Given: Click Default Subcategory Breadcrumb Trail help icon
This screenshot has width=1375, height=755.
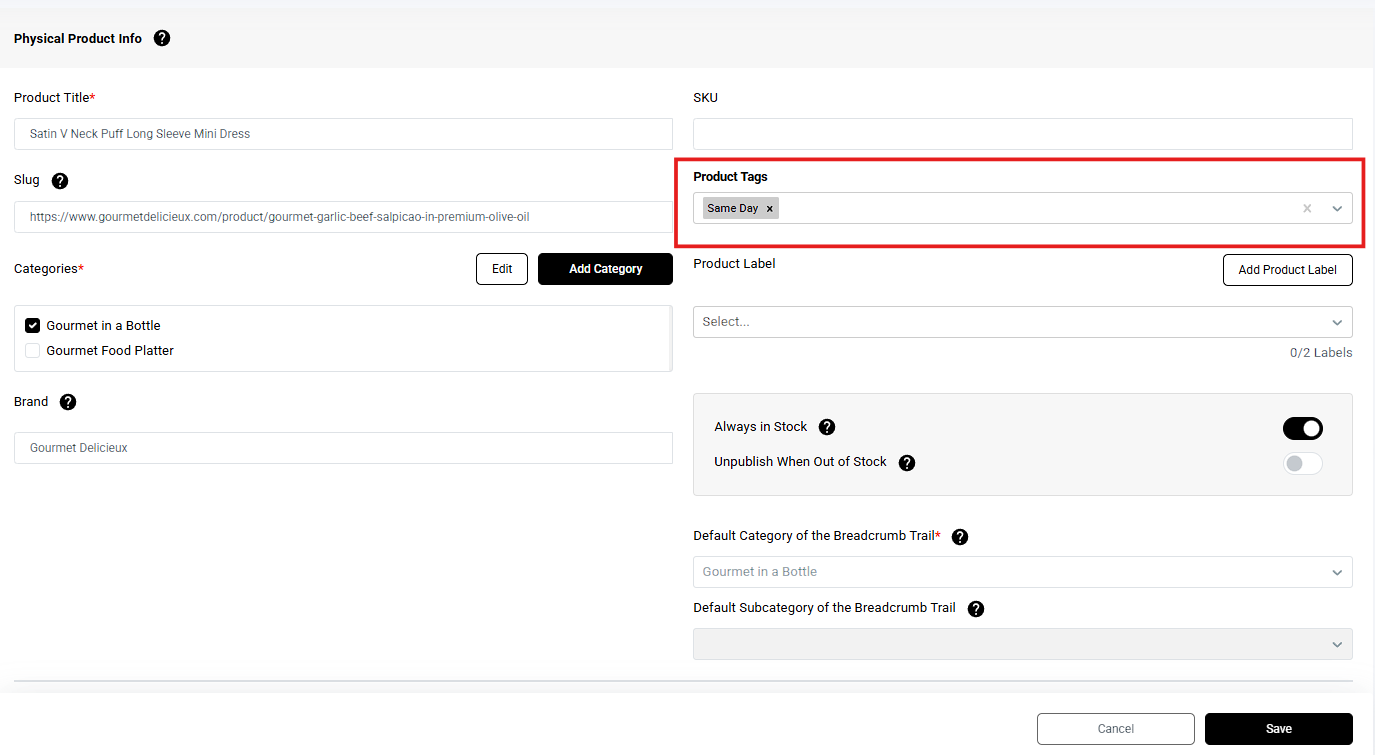Looking at the screenshot, I should point(976,609).
